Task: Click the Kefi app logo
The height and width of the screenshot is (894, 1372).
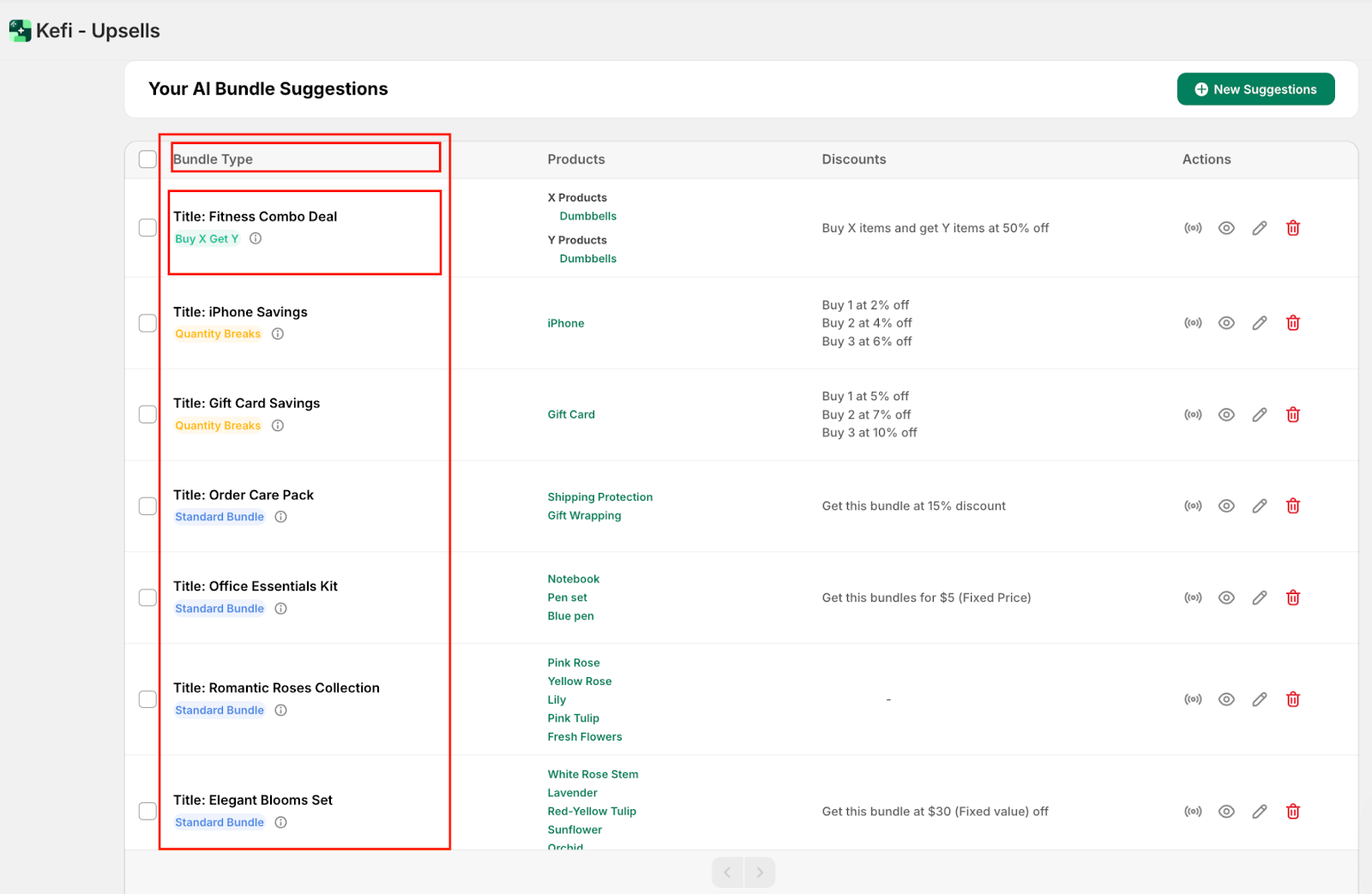Action: 20,31
